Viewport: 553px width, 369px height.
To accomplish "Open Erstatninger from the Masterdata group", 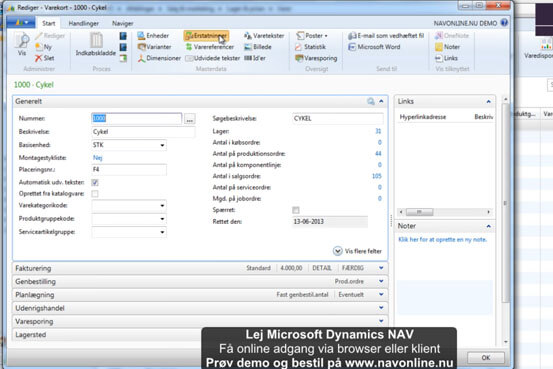I will (206, 36).
